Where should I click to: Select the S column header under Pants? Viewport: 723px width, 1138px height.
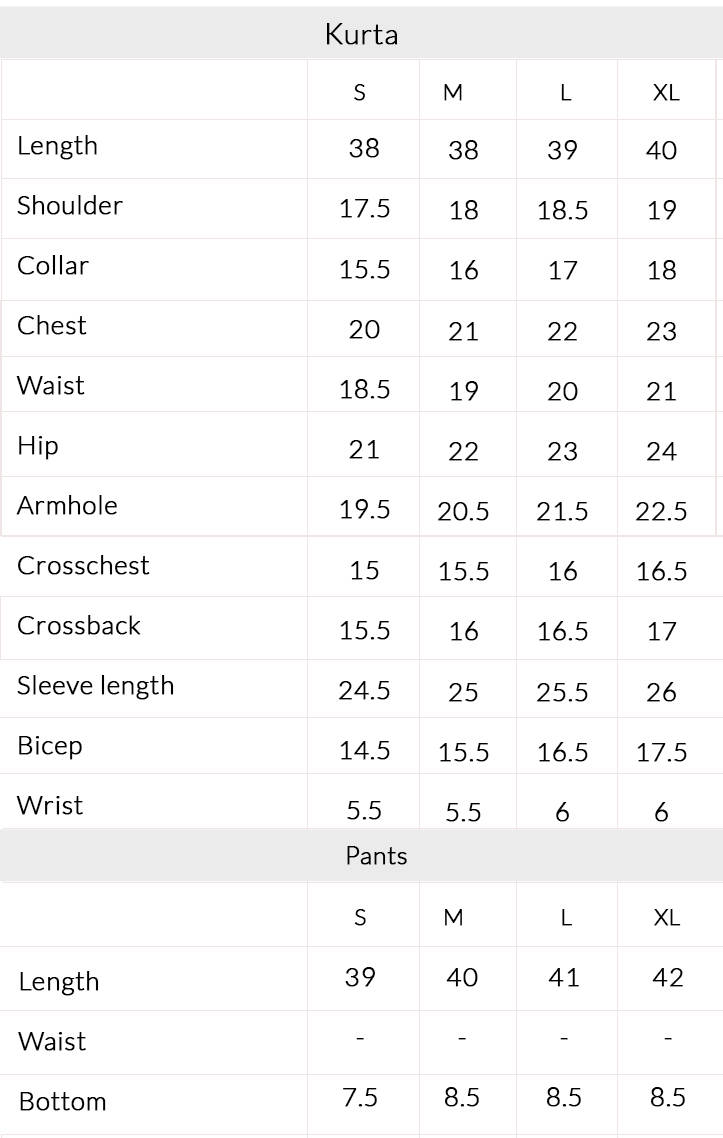point(360,918)
